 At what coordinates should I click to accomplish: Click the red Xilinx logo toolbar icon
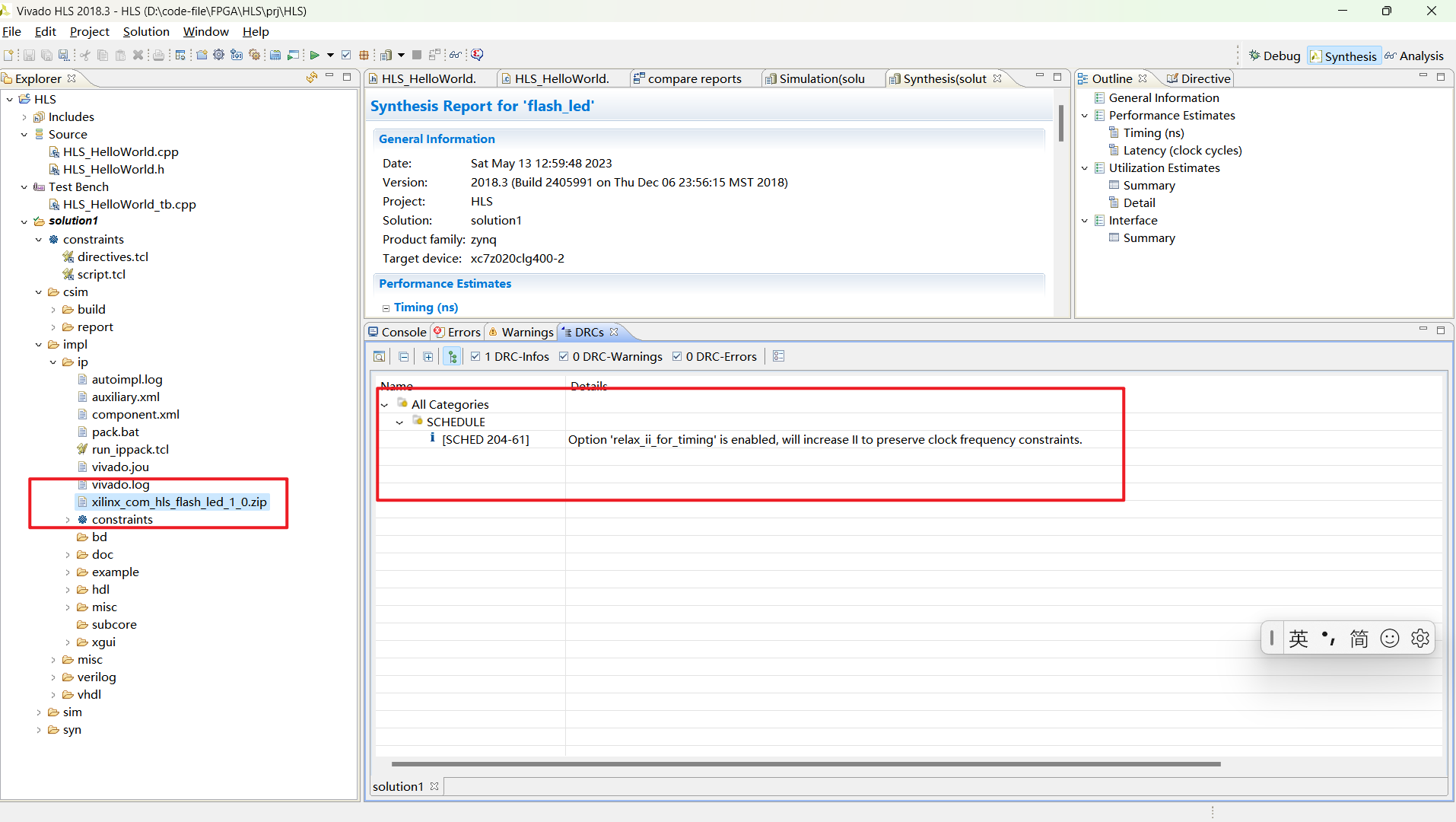[x=477, y=55]
